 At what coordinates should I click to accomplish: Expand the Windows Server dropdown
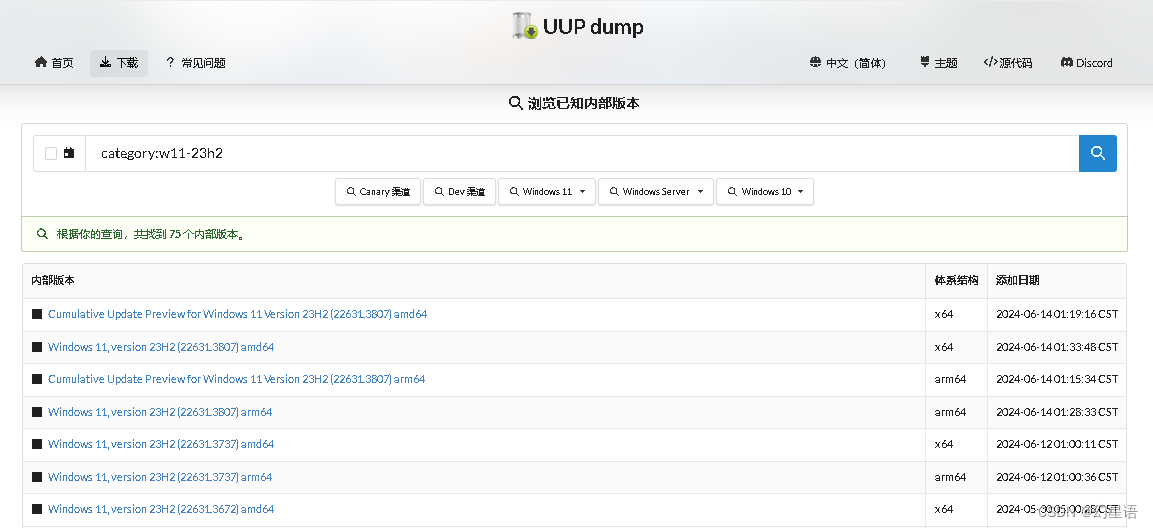pyautogui.click(x=656, y=192)
